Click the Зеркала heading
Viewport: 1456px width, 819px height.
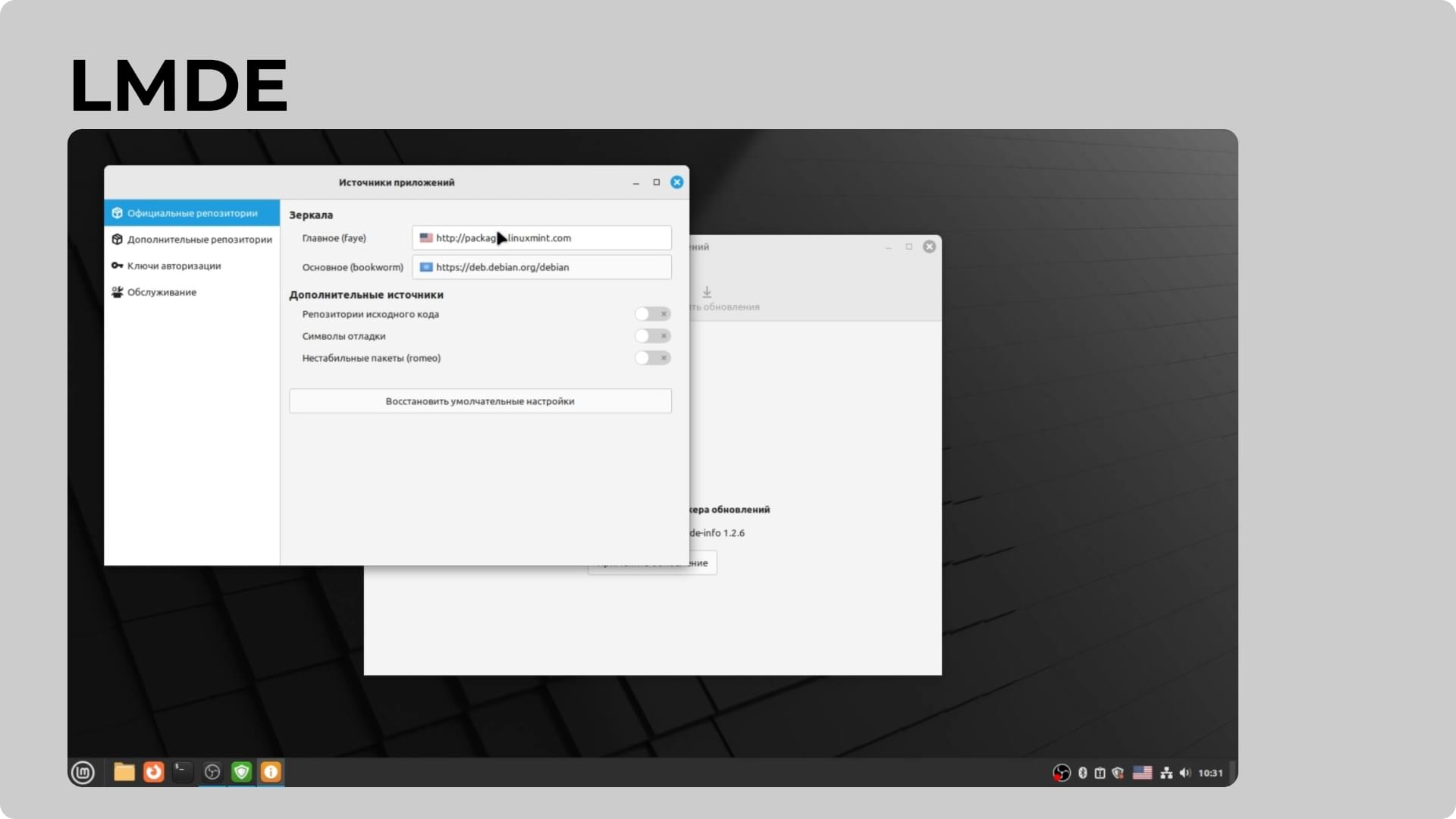tap(311, 215)
